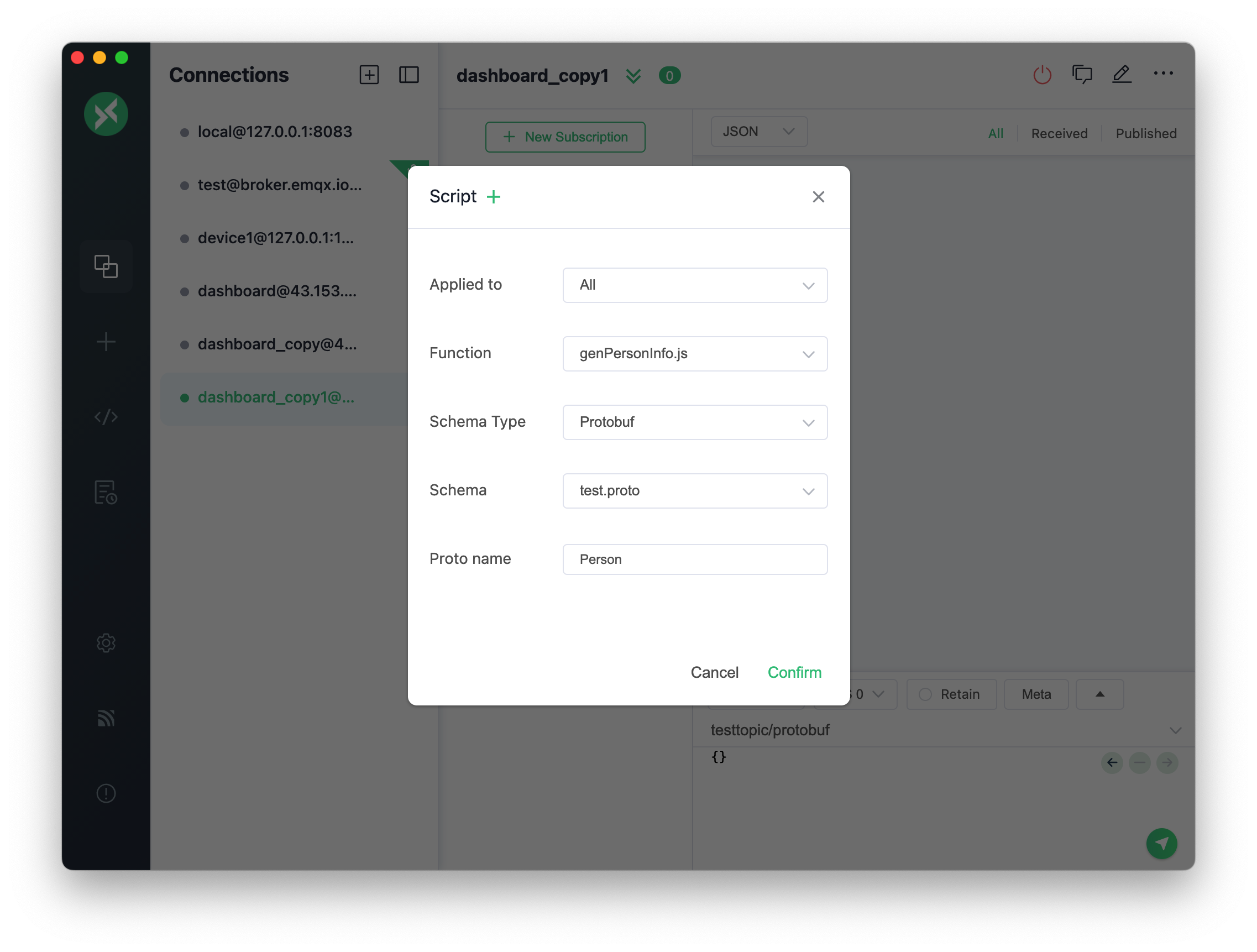Open the Log page icon in sidebar
The width and height of the screenshot is (1257, 952).
(106, 492)
